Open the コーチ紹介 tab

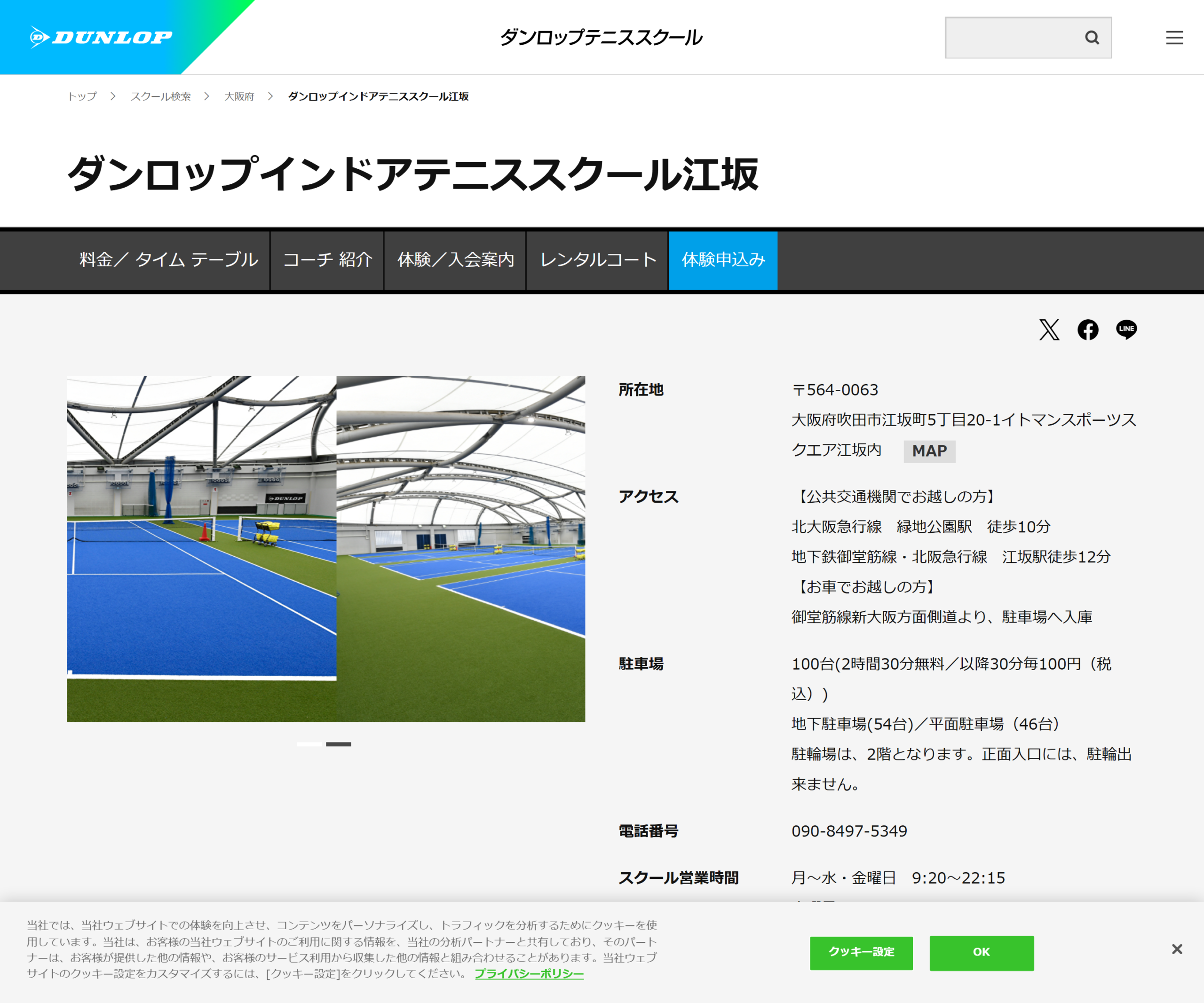[327, 260]
